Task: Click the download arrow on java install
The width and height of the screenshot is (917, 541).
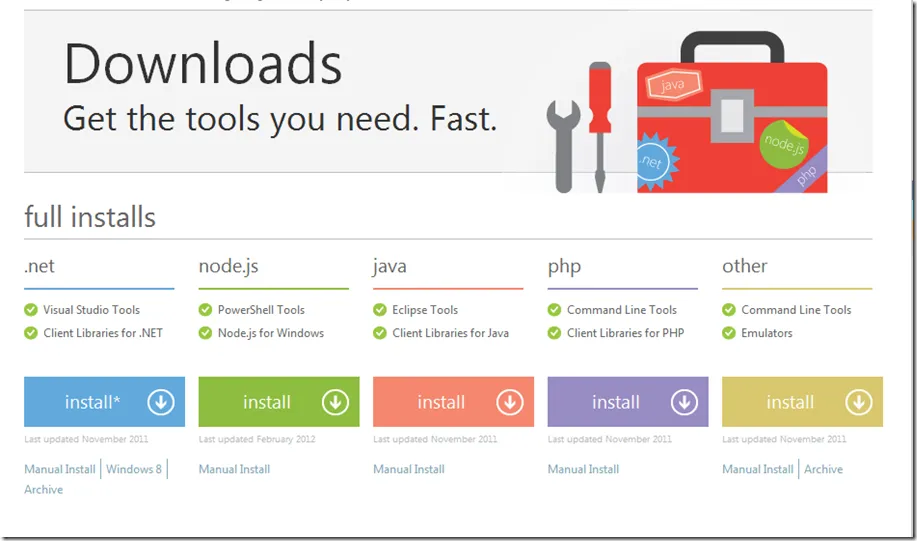Action: [x=510, y=402]
